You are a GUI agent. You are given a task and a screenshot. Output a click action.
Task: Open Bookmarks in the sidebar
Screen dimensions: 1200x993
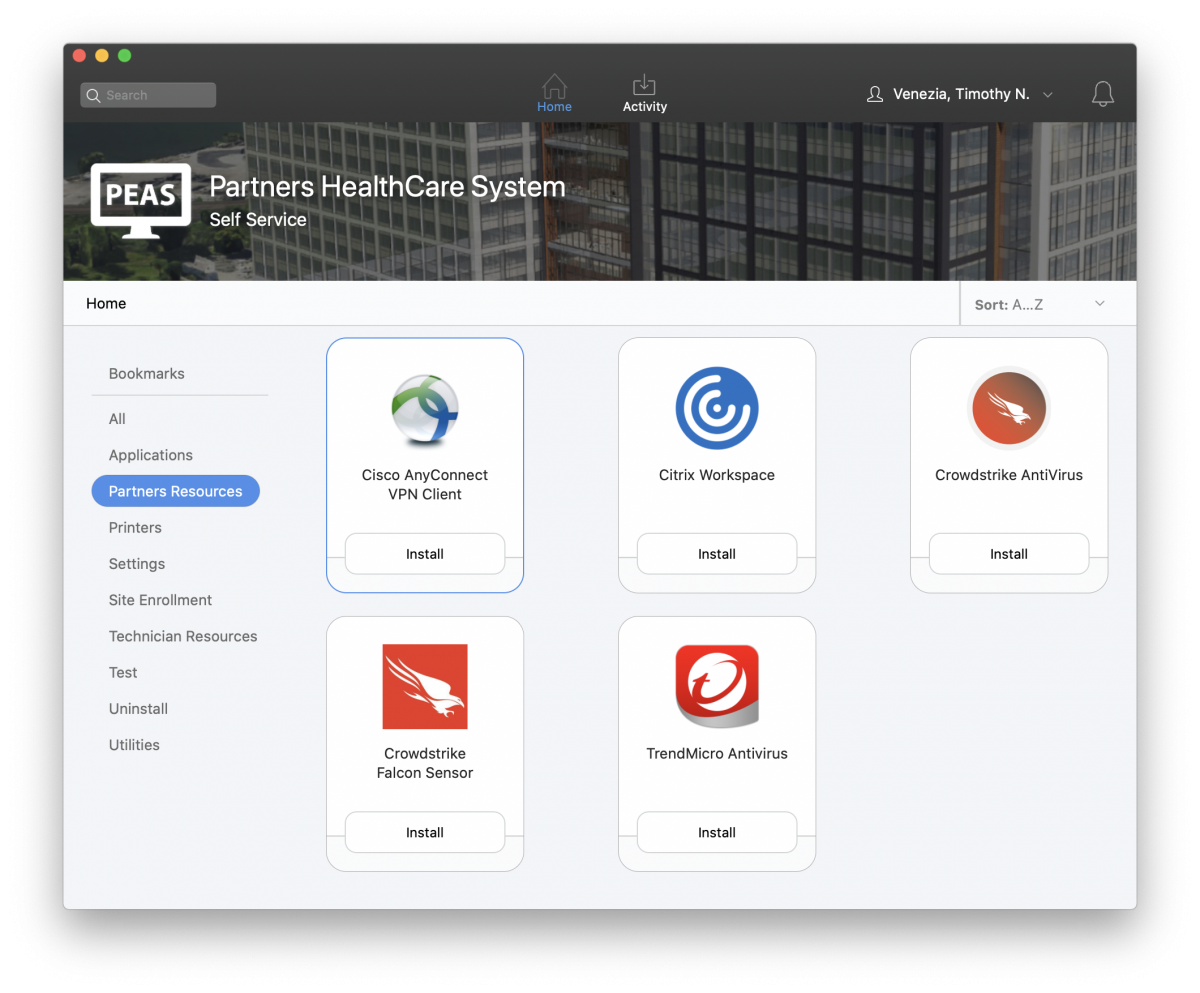147,374
